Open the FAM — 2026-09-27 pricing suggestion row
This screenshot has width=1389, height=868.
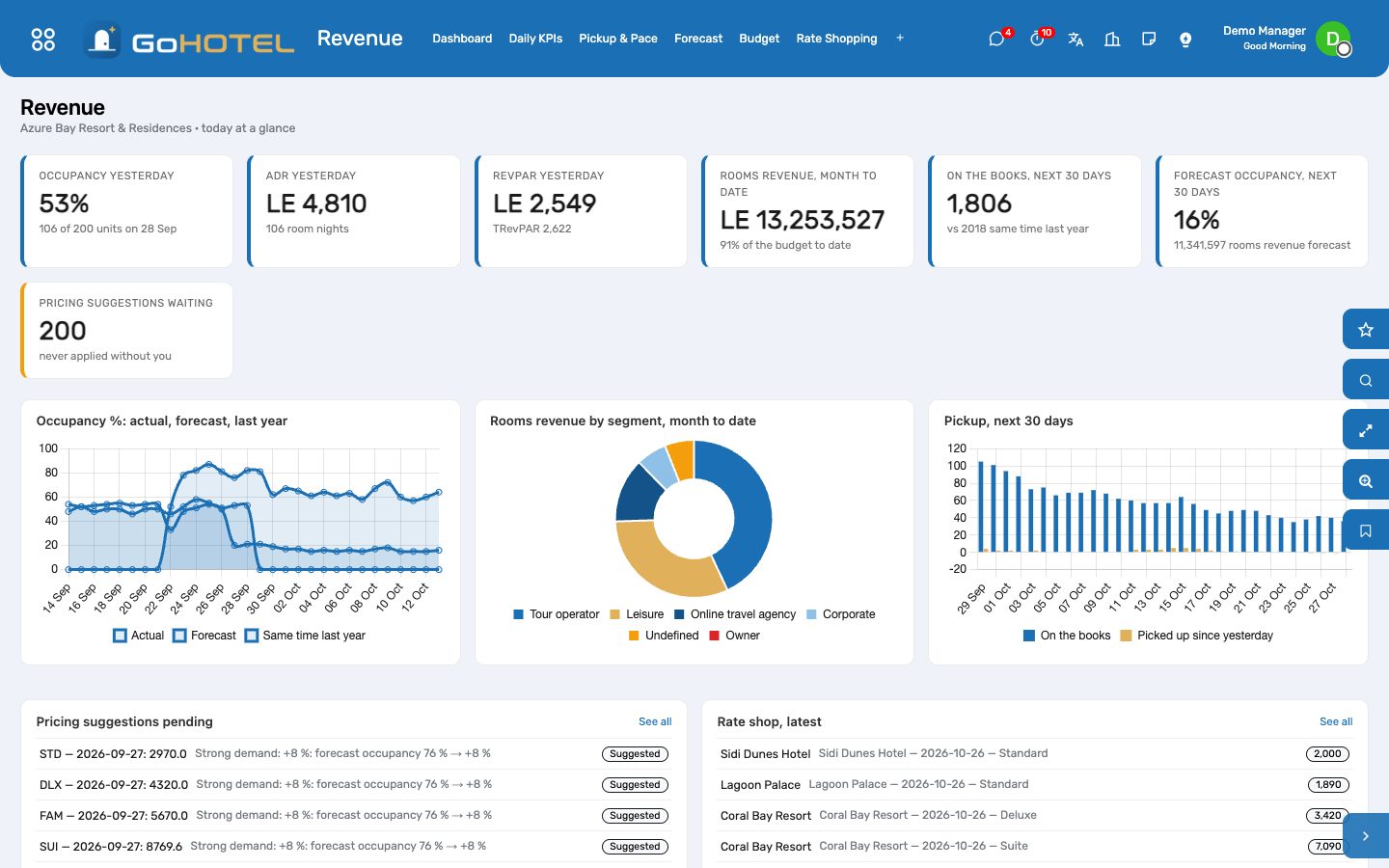pyautogui.click(x=354, y=816)
